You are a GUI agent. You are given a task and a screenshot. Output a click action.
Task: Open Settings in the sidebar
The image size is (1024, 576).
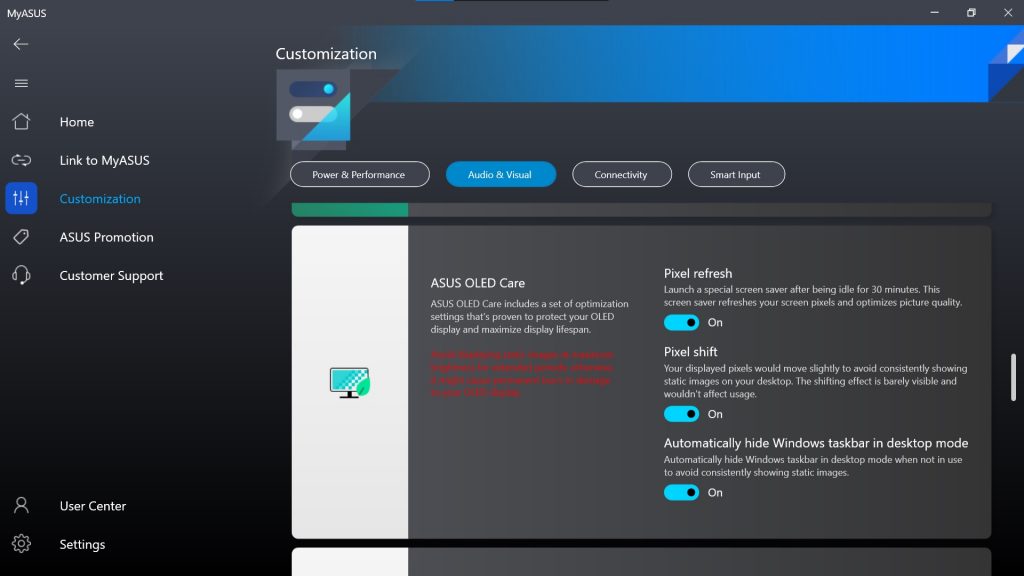point(82,544)
